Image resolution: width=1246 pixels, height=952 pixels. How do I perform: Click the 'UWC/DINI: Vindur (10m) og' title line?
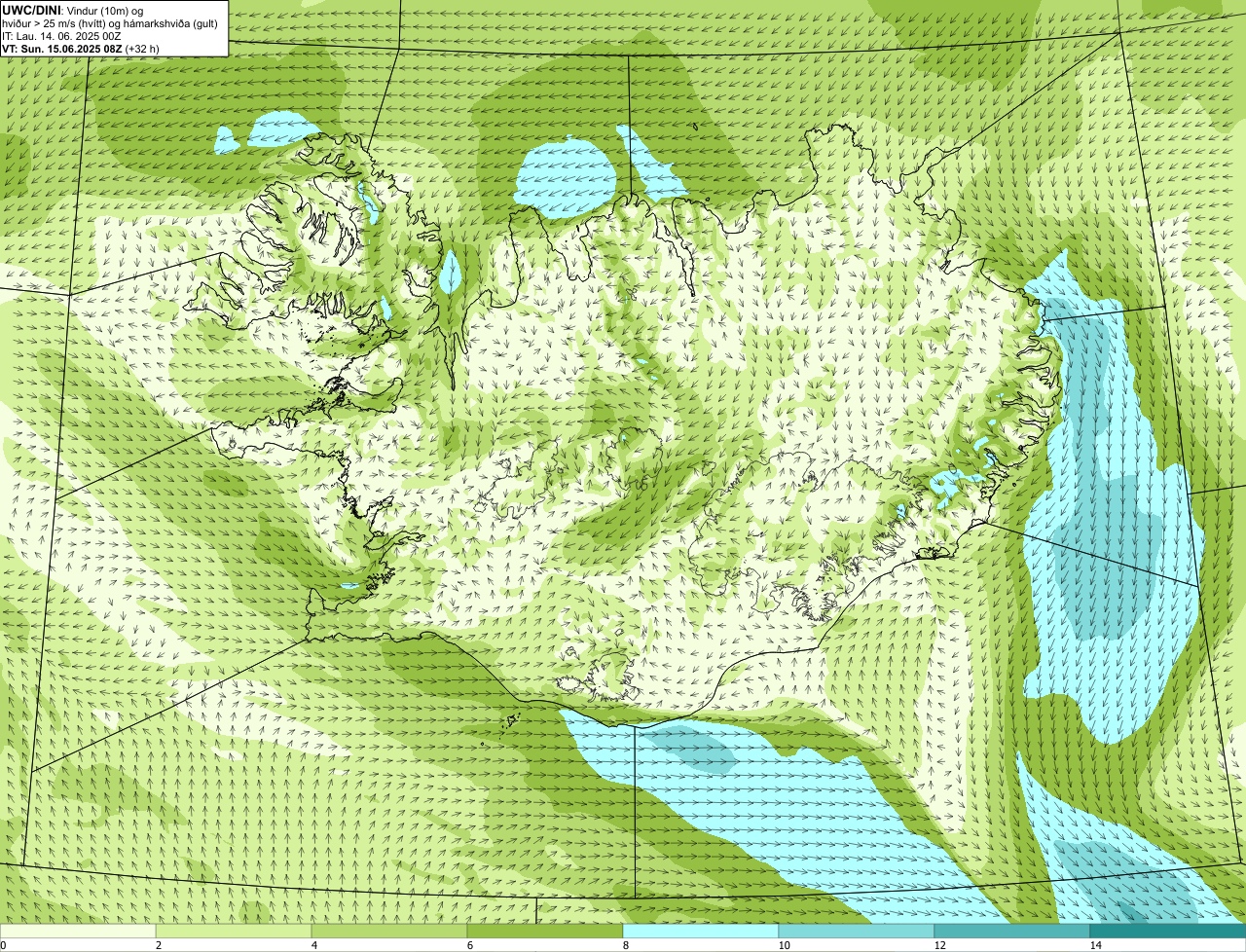[x=73, y=11]
